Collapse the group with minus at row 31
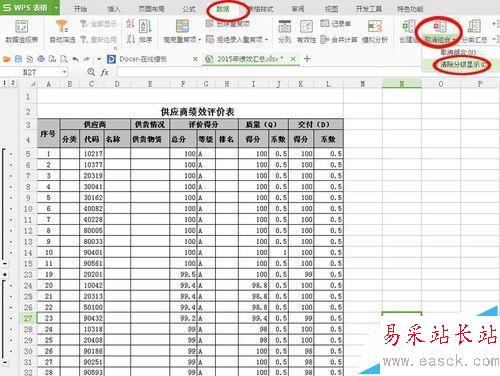Viewport: 500px width, 376px height. pyautogui.click(x=5, y=362)
